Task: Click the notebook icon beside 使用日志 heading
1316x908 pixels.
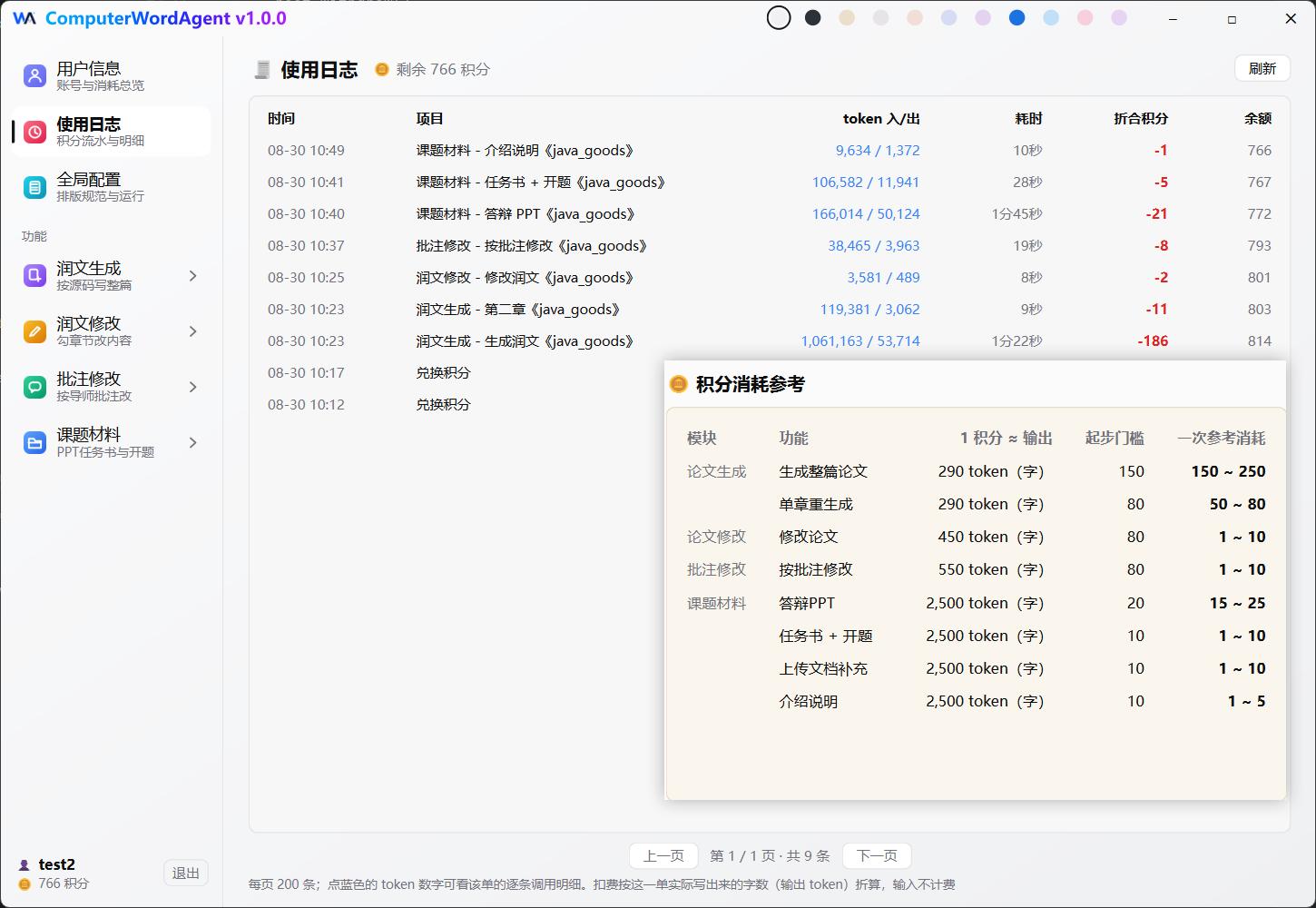Action: pyautogui.click(x=262, y=69)
